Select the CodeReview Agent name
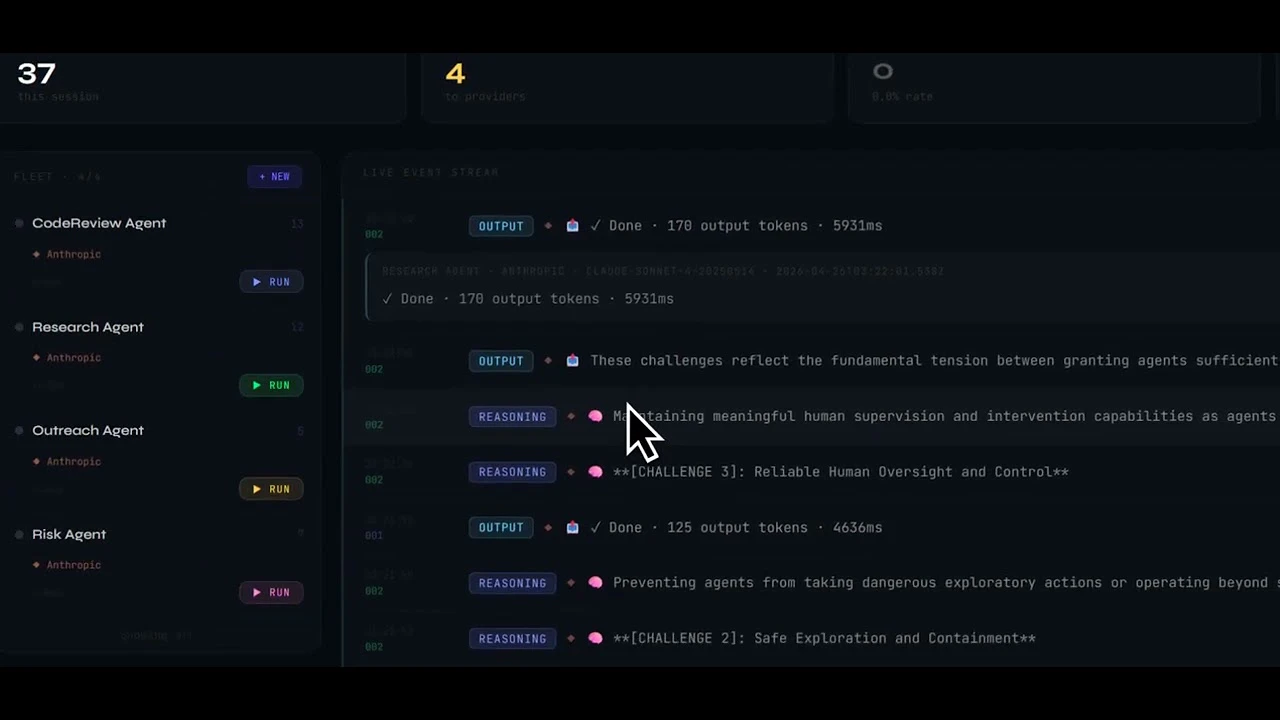The height and width of the screenshot is (720, 1280). (99, 223)
